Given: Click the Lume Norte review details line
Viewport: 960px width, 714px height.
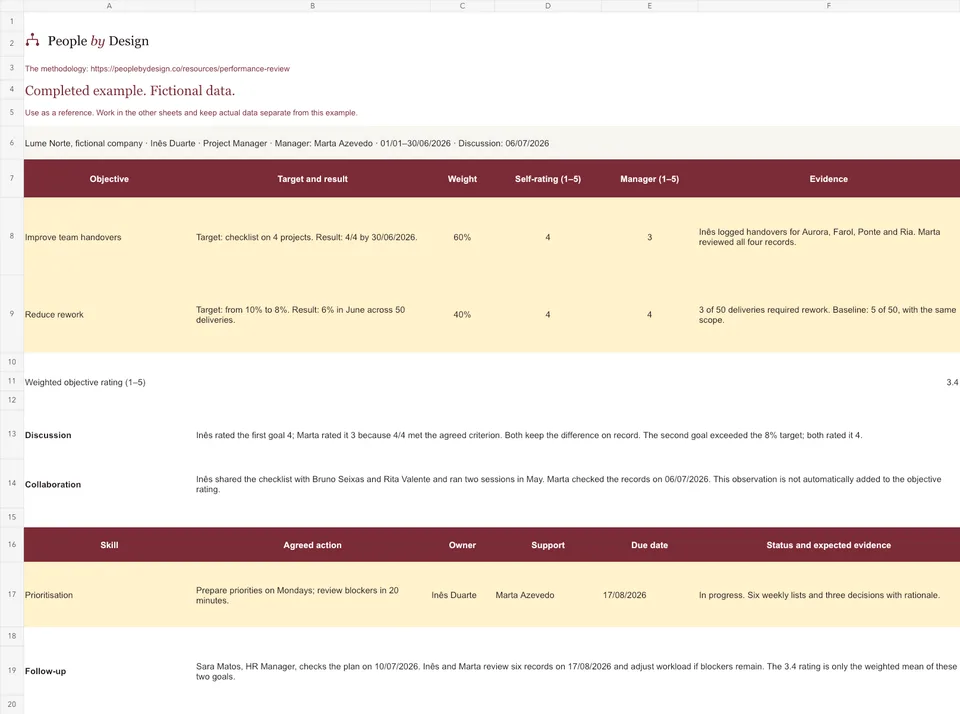Looking at the screenshot, I should coord(287,143).
